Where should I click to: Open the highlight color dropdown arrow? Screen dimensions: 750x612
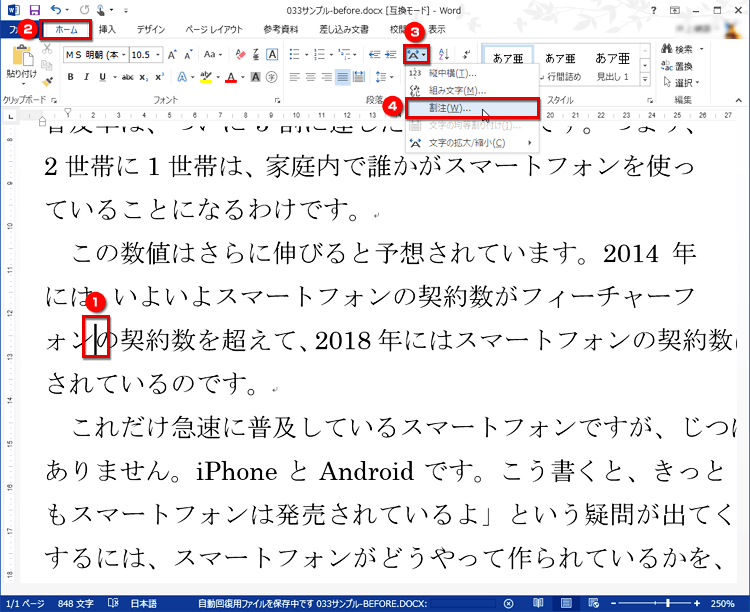tap(218, 77)
